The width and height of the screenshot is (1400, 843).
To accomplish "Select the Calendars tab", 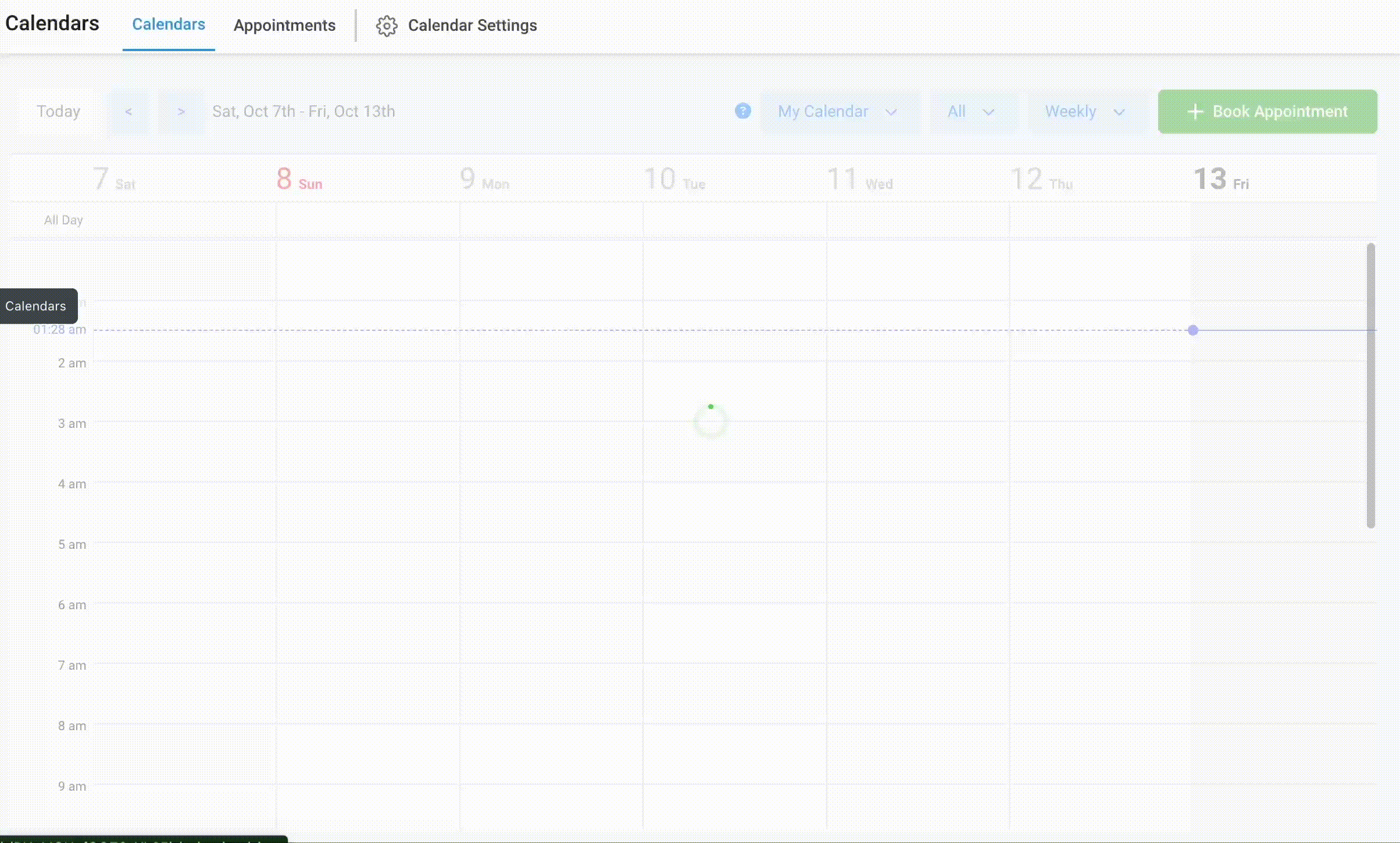I will click(x=169, y=24).
